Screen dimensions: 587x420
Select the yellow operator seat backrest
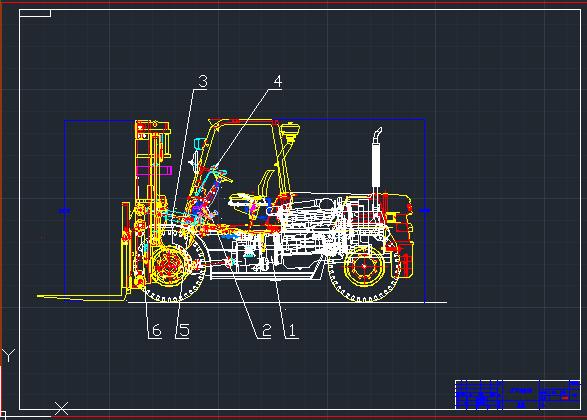(x=266, y=183)
